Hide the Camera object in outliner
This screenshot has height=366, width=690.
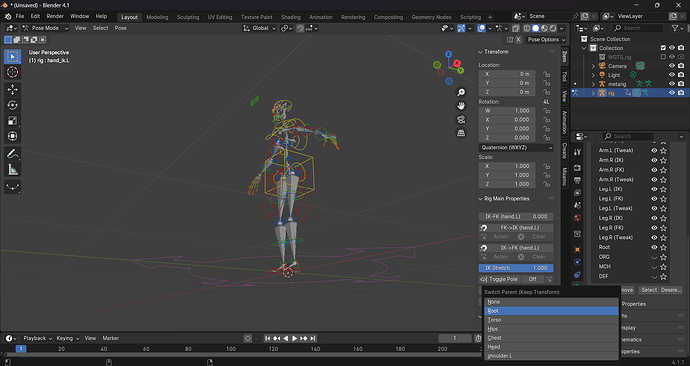(x=672, y=66)
